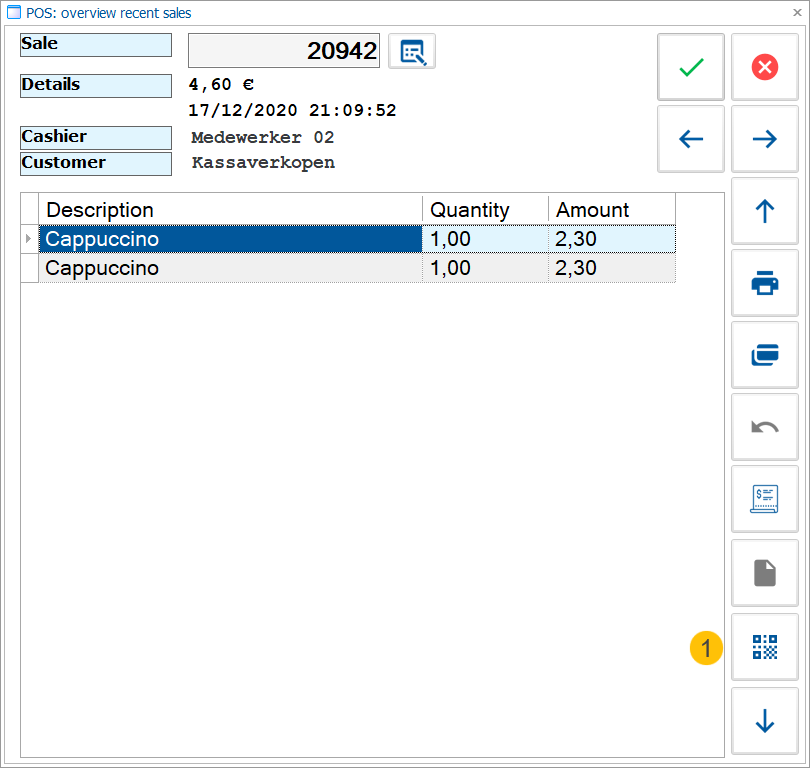Click the downward arrow button
The height and width of the screenshot is (768, 810).
tap(764, 721)
